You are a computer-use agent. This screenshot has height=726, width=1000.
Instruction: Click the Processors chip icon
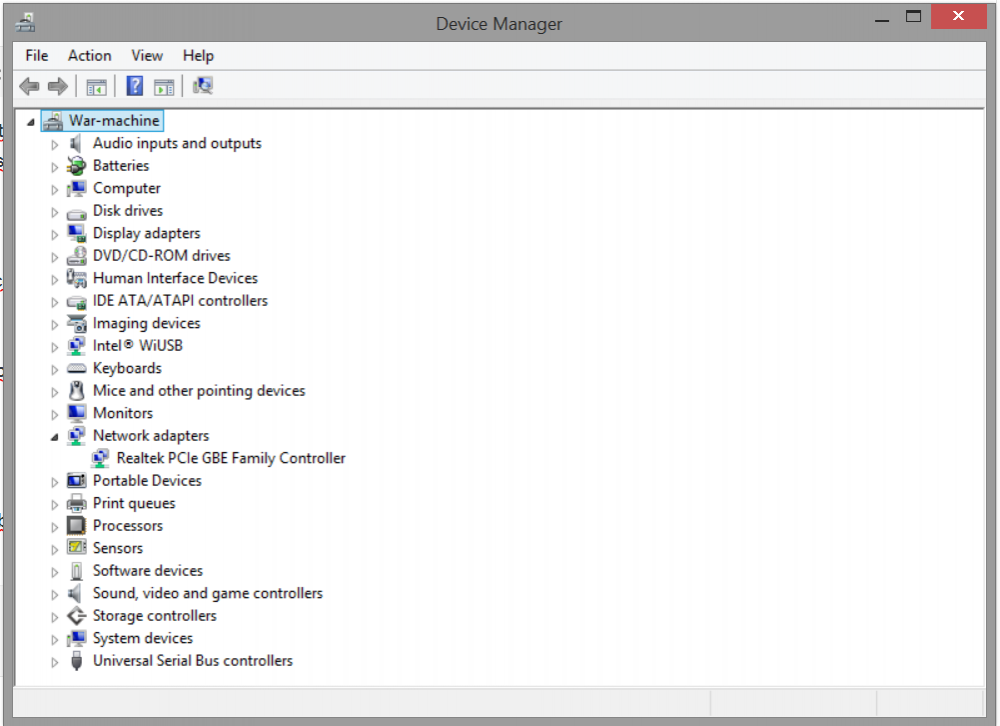click(77, 526)
